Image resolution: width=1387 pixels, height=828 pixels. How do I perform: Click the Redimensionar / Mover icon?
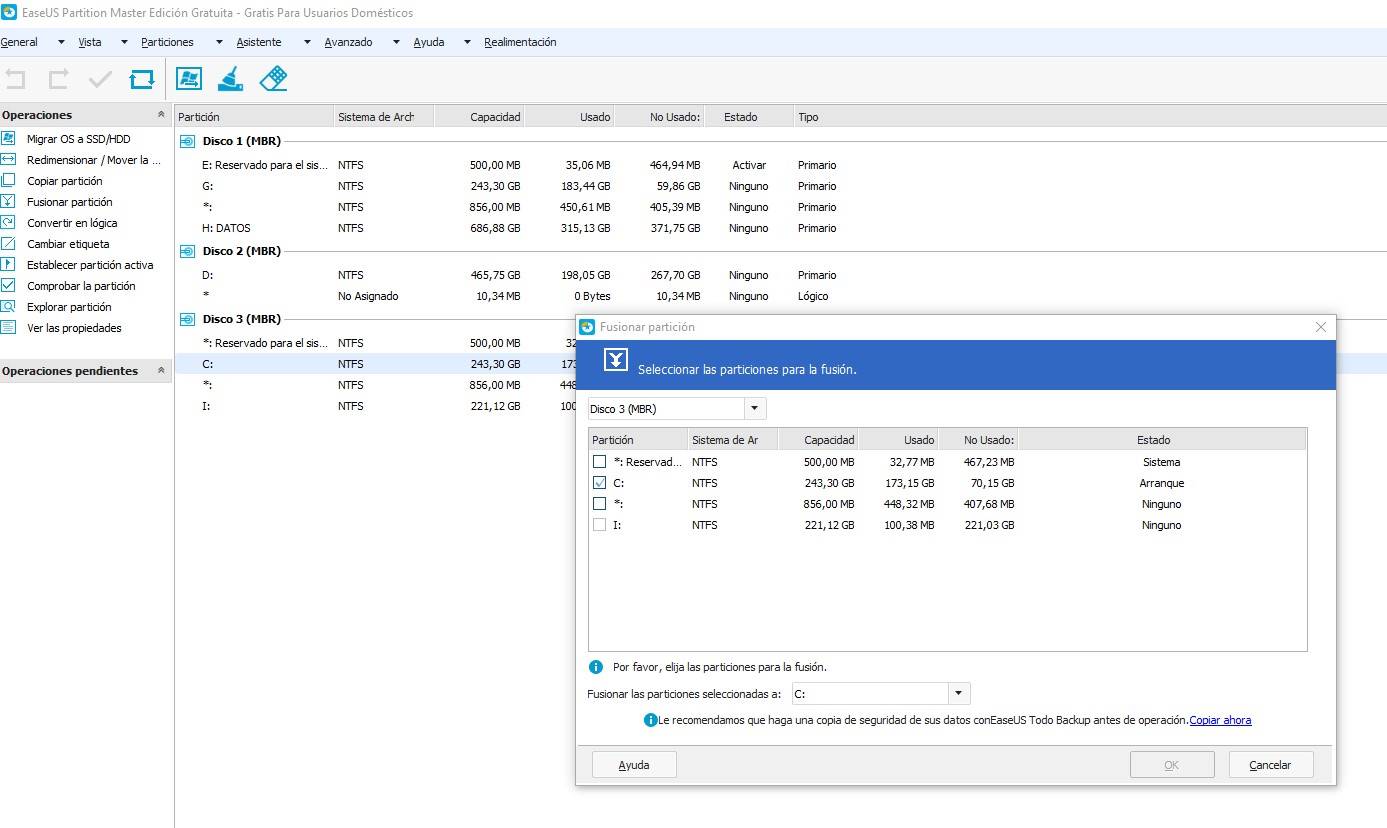[x=8, y=160]
